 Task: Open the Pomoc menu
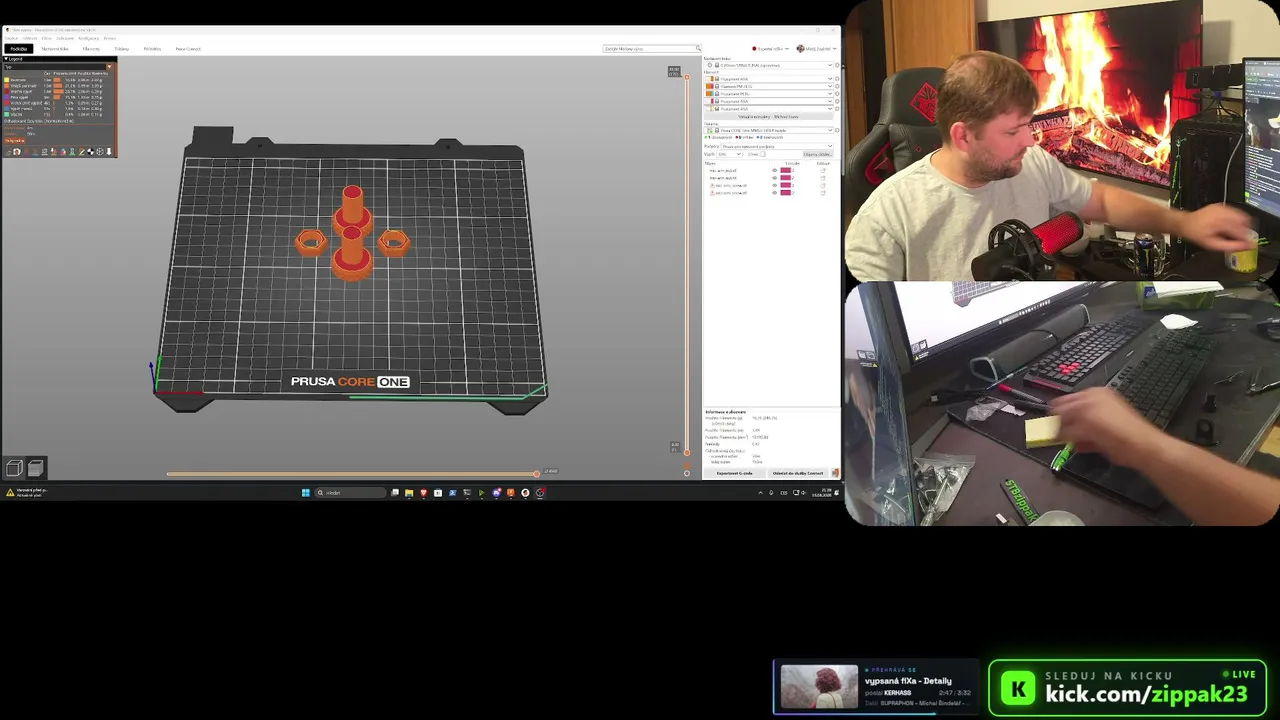pos(110,39)
